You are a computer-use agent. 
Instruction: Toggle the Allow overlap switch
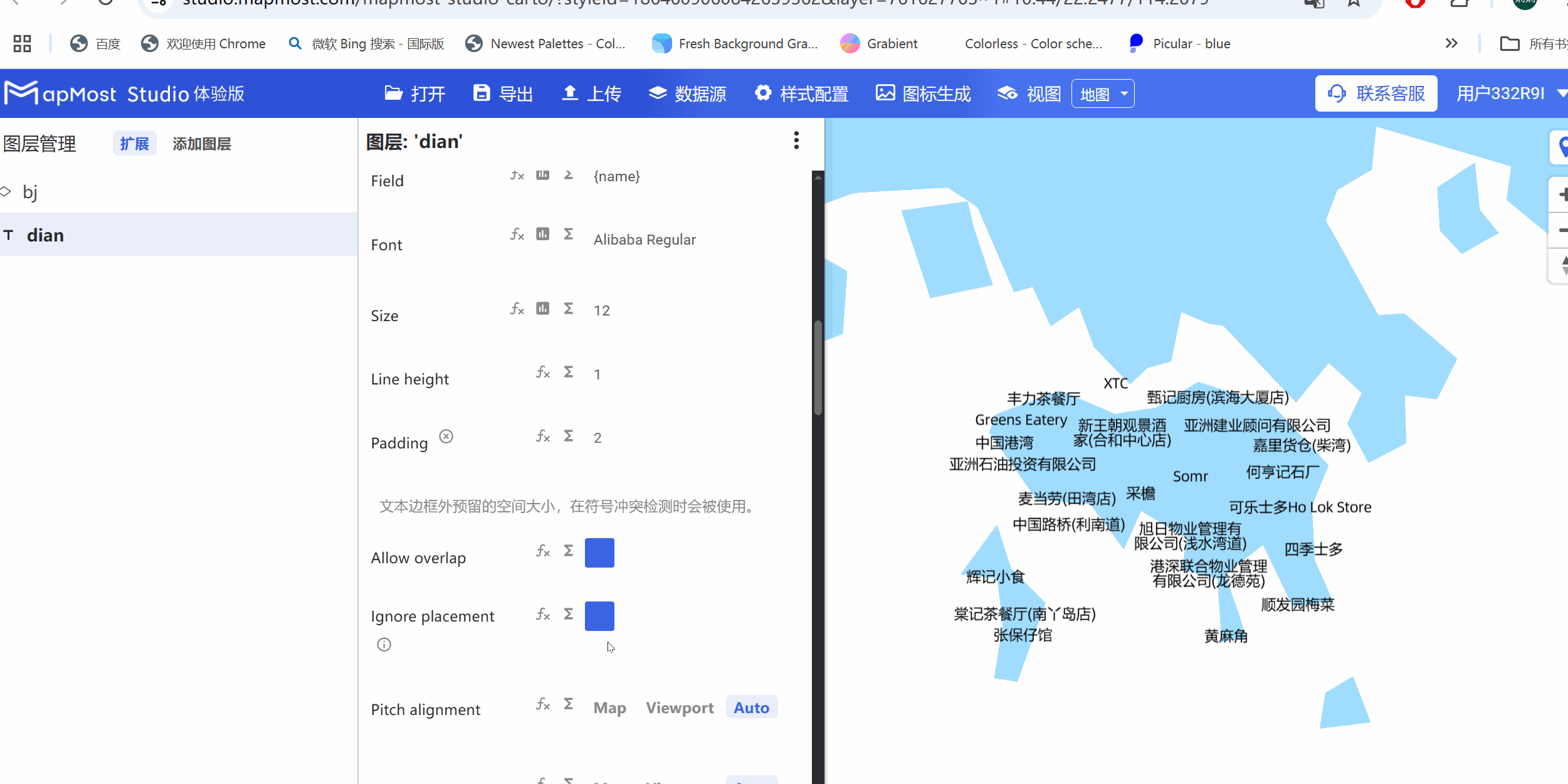tap(599, 553)
